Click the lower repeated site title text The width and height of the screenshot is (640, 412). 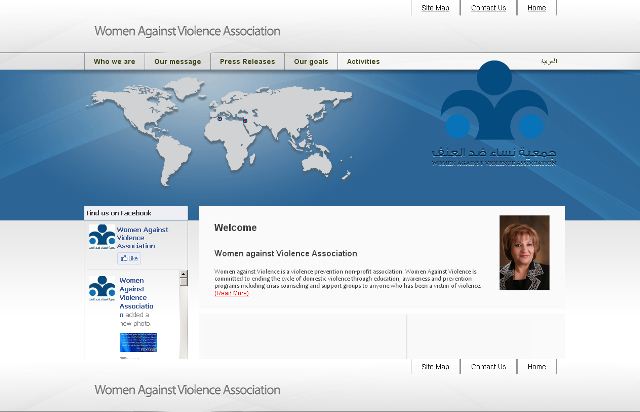(187, 390)
